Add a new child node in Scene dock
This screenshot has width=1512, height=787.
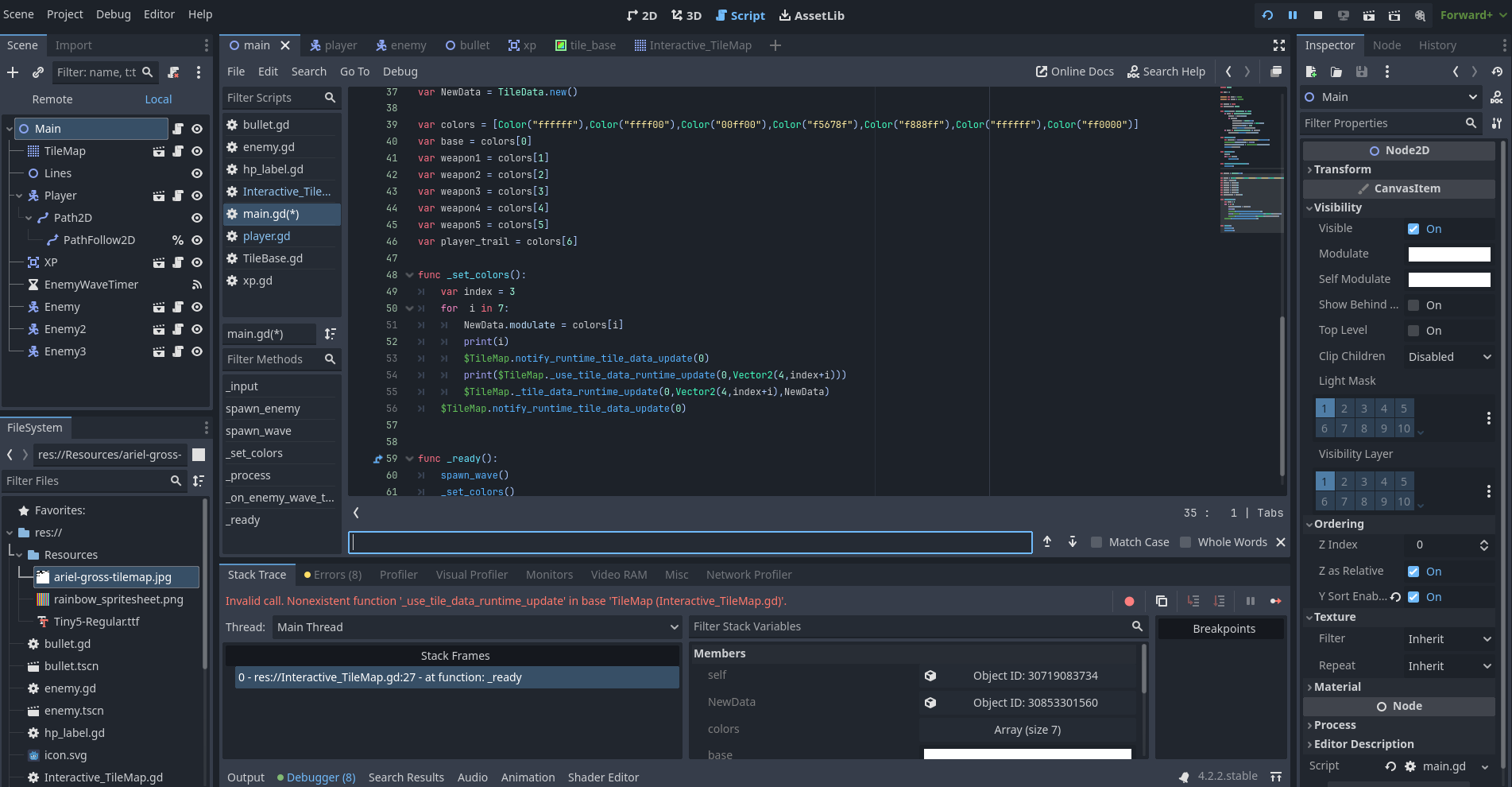pyautogui.click(x=13, y=72)
